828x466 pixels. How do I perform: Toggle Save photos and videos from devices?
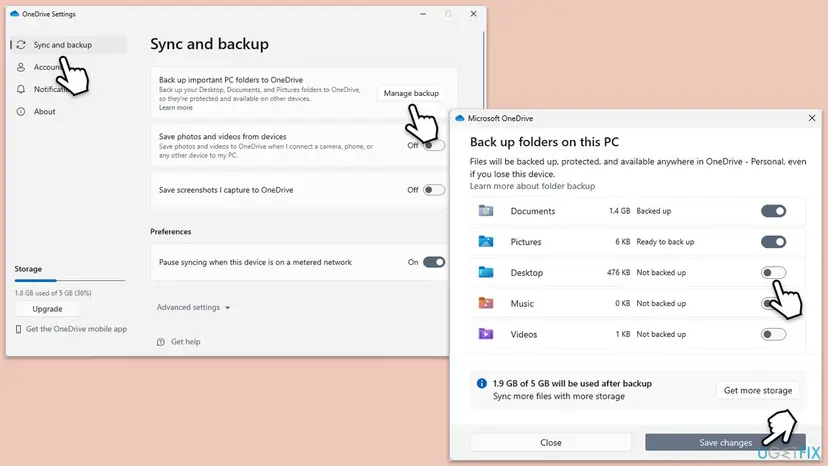[434, 145]
